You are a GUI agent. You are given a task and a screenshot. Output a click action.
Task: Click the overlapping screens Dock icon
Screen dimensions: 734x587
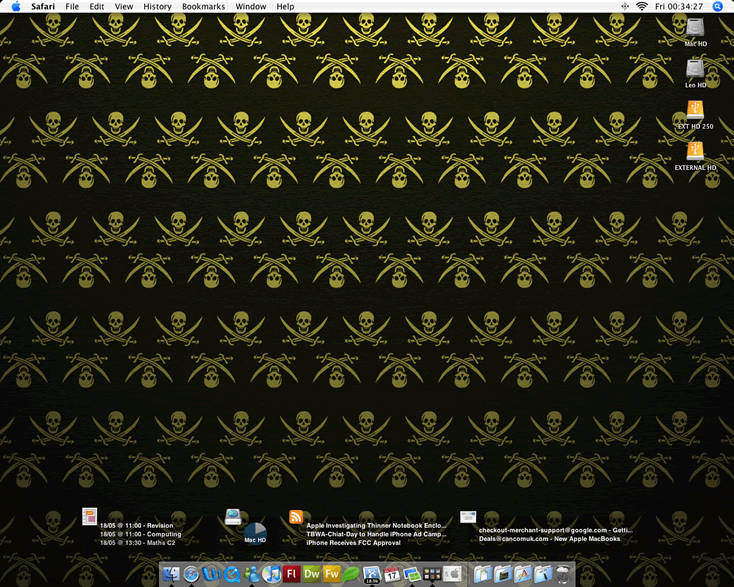(x=412, y=574)
